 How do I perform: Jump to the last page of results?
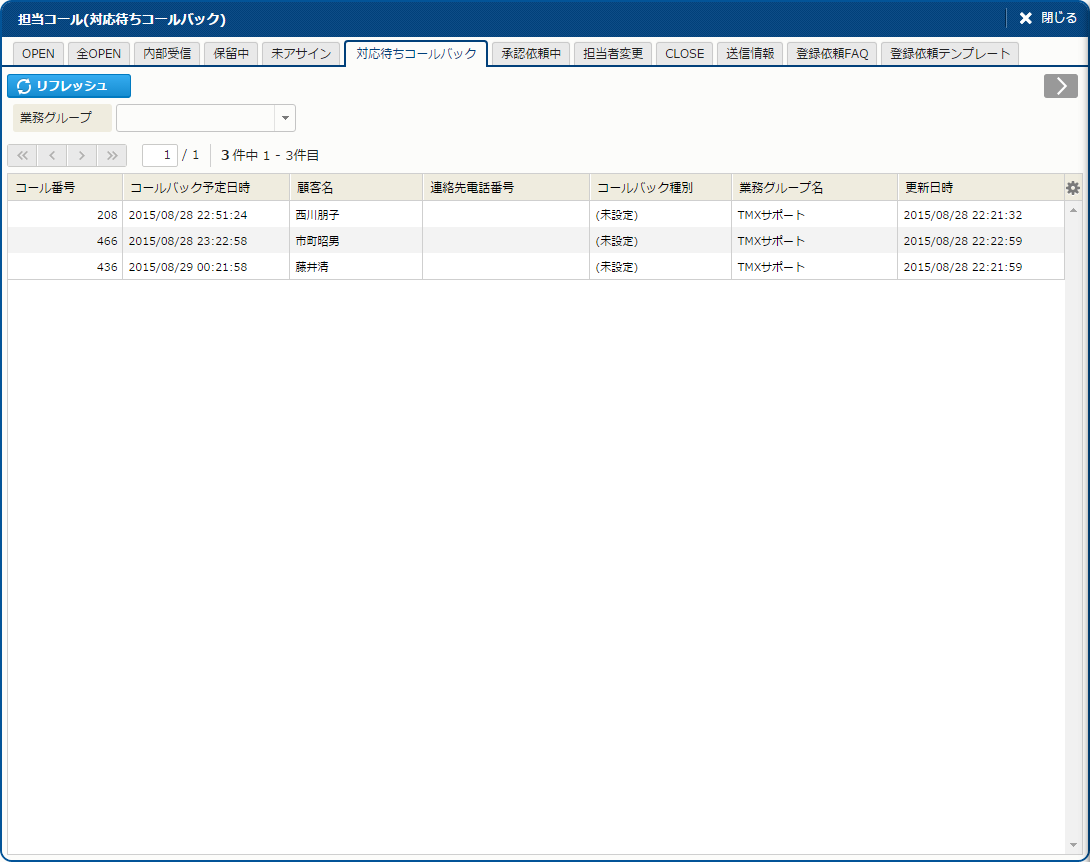click(x=112, y=155)
